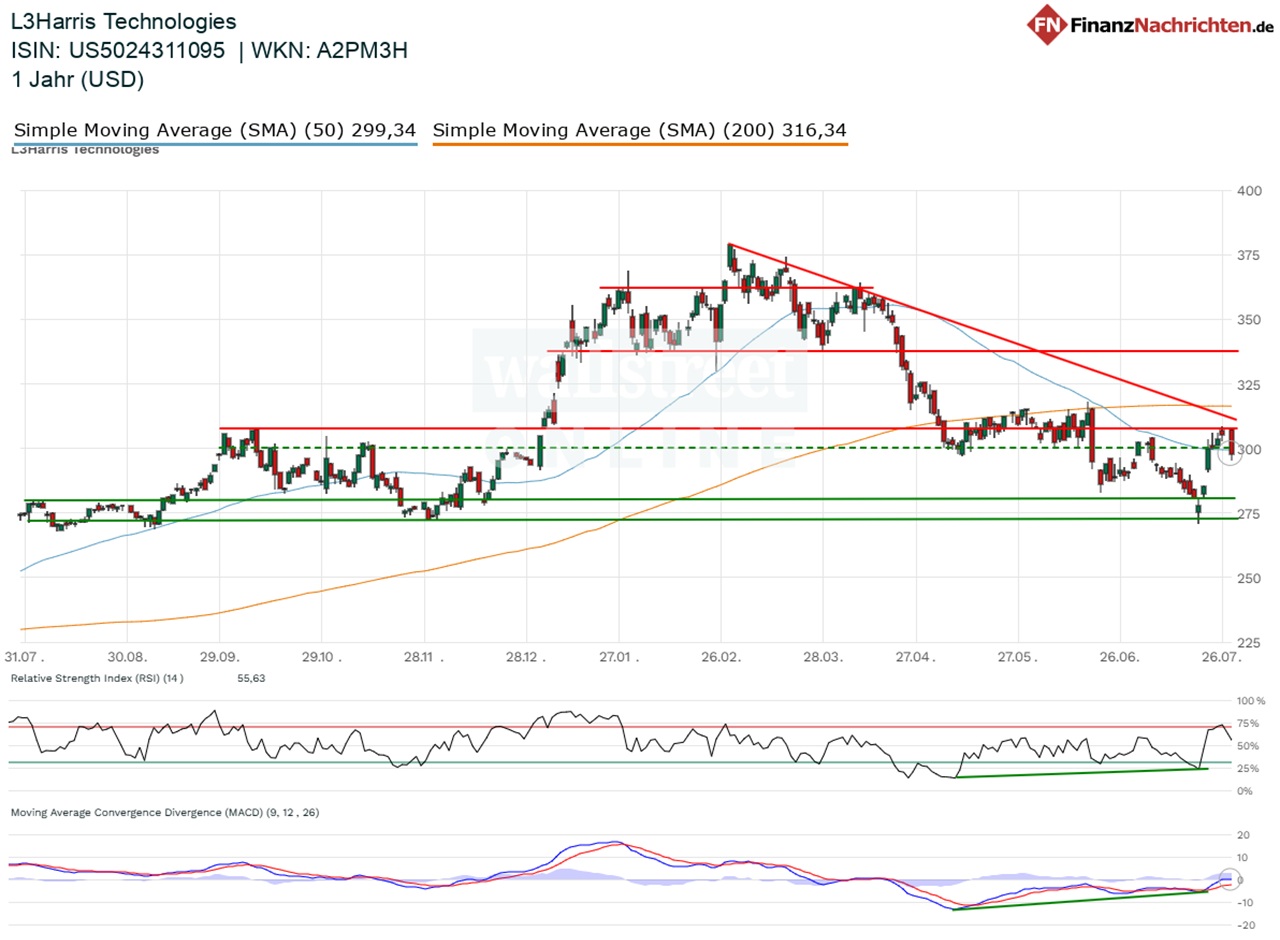This screenshot has height=940, width=1280.
Task: Click the wallstreet watermark in the chart center
Action: [x=640, y=370]
